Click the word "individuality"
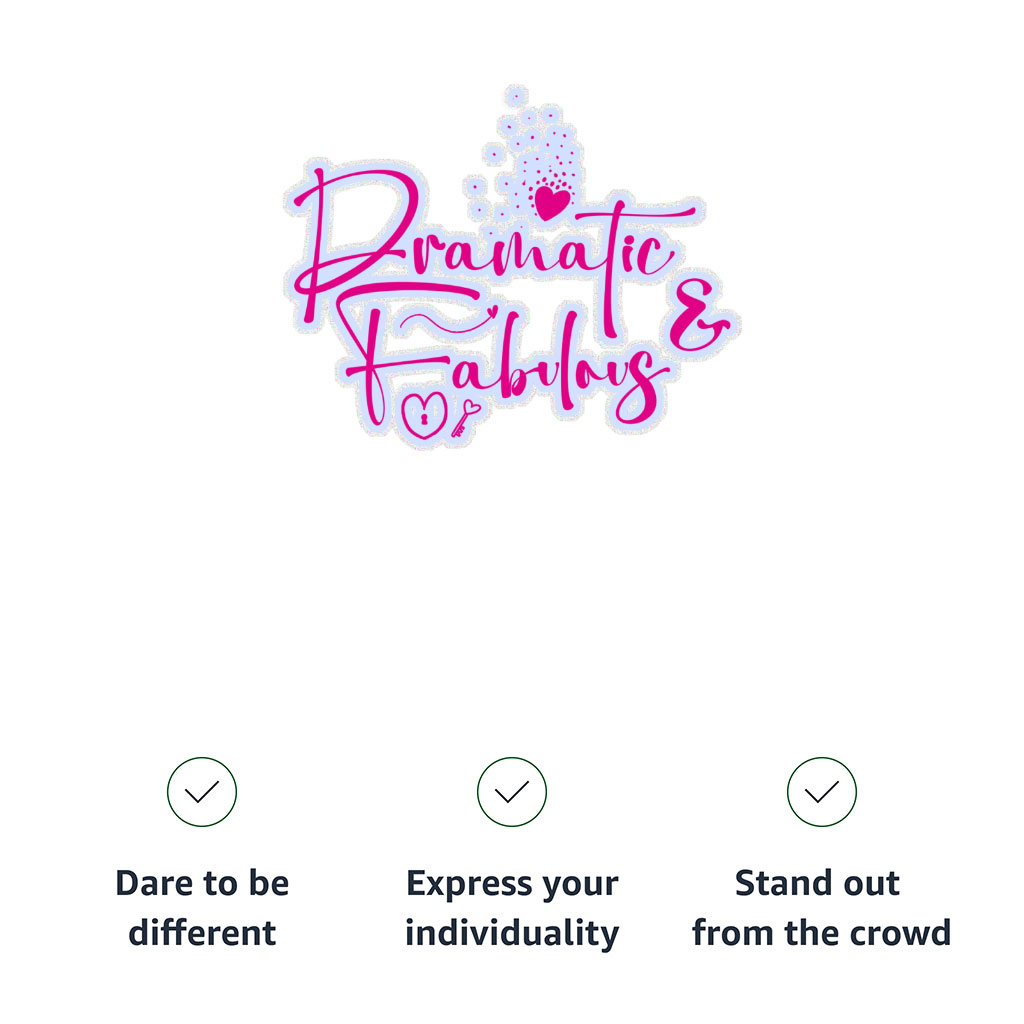The height and width of the screenshot is (1024, 1024). [x=512, y=933]
